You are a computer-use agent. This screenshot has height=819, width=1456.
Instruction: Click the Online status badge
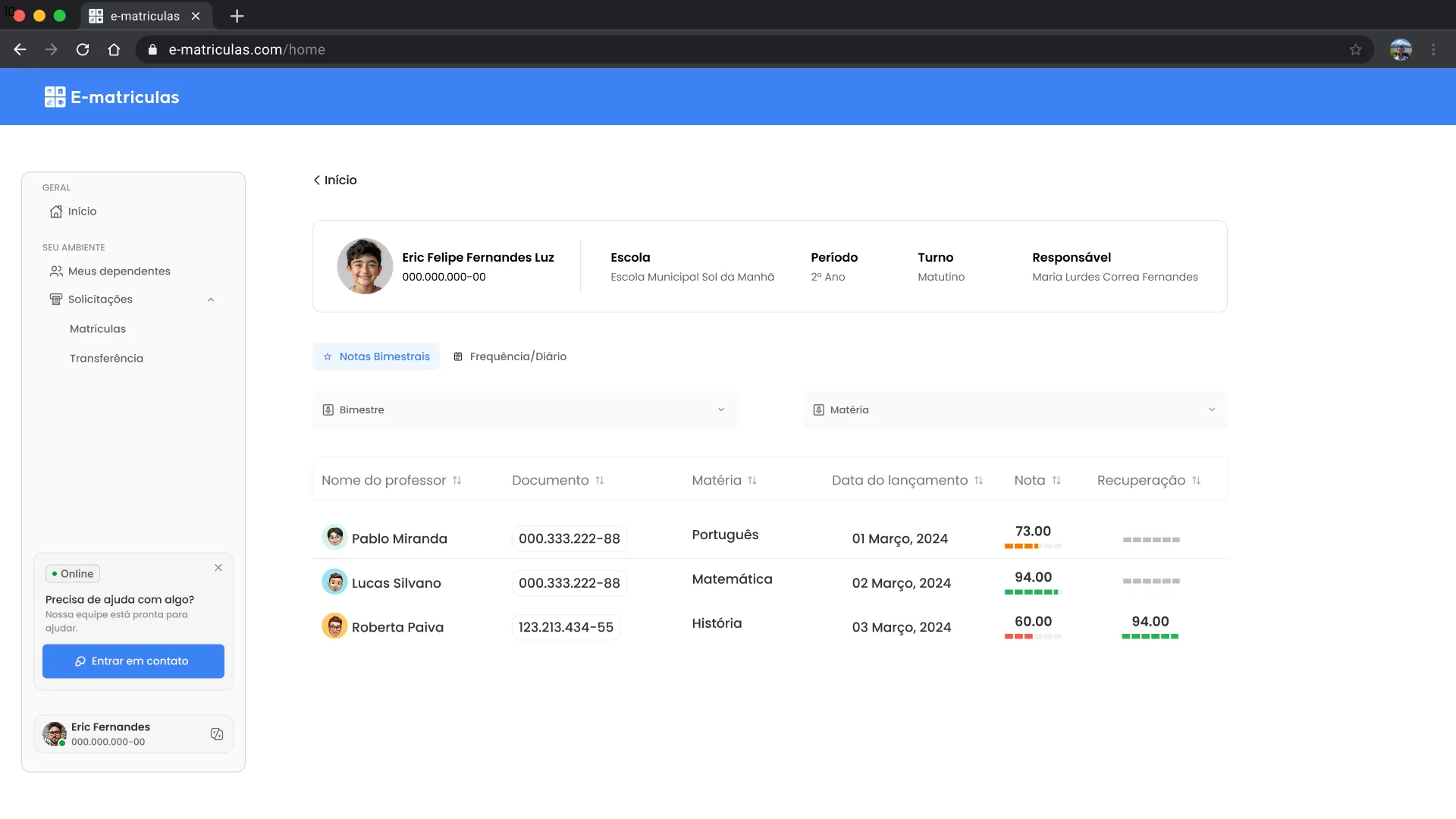(x=73, y=574)
